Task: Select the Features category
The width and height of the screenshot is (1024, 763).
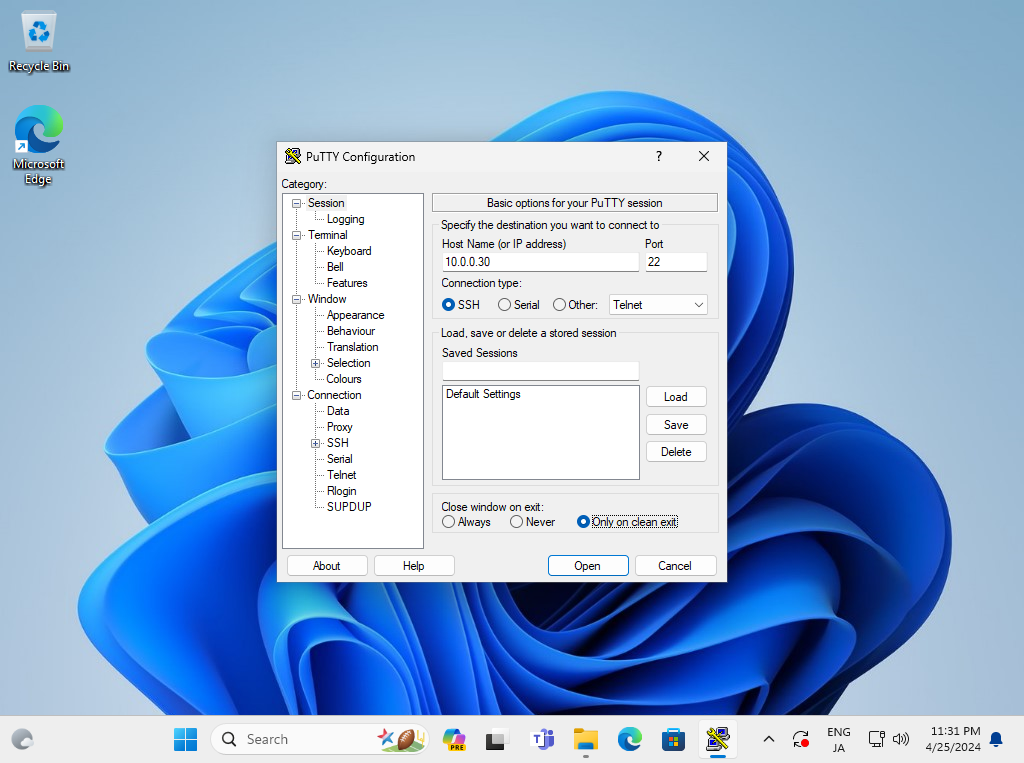Action: point(347,283)
